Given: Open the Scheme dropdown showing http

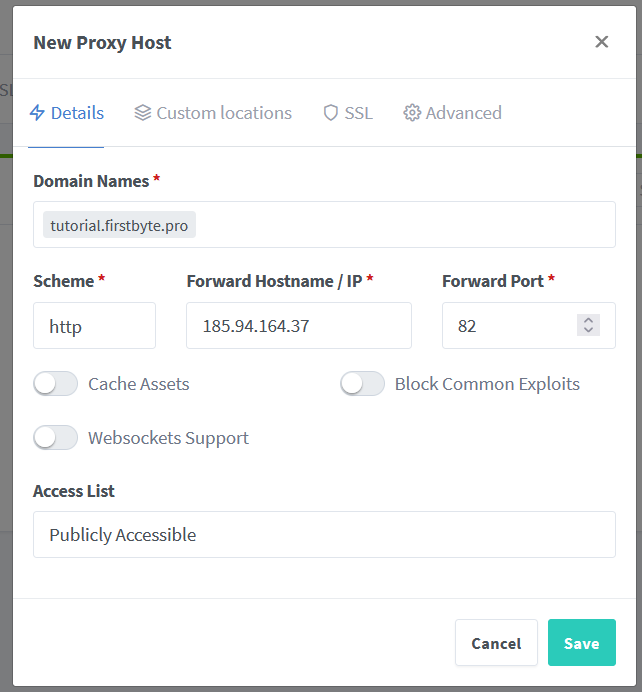Looking at the screenshot, I should [x=94, y=326].
